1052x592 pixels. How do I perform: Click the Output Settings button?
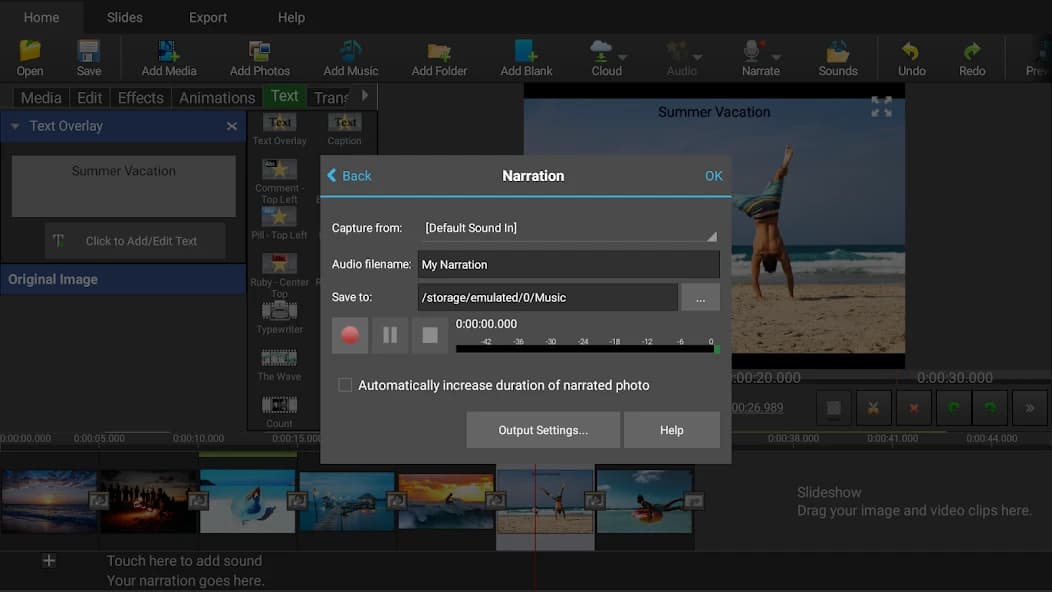click(x=543, y=430)
